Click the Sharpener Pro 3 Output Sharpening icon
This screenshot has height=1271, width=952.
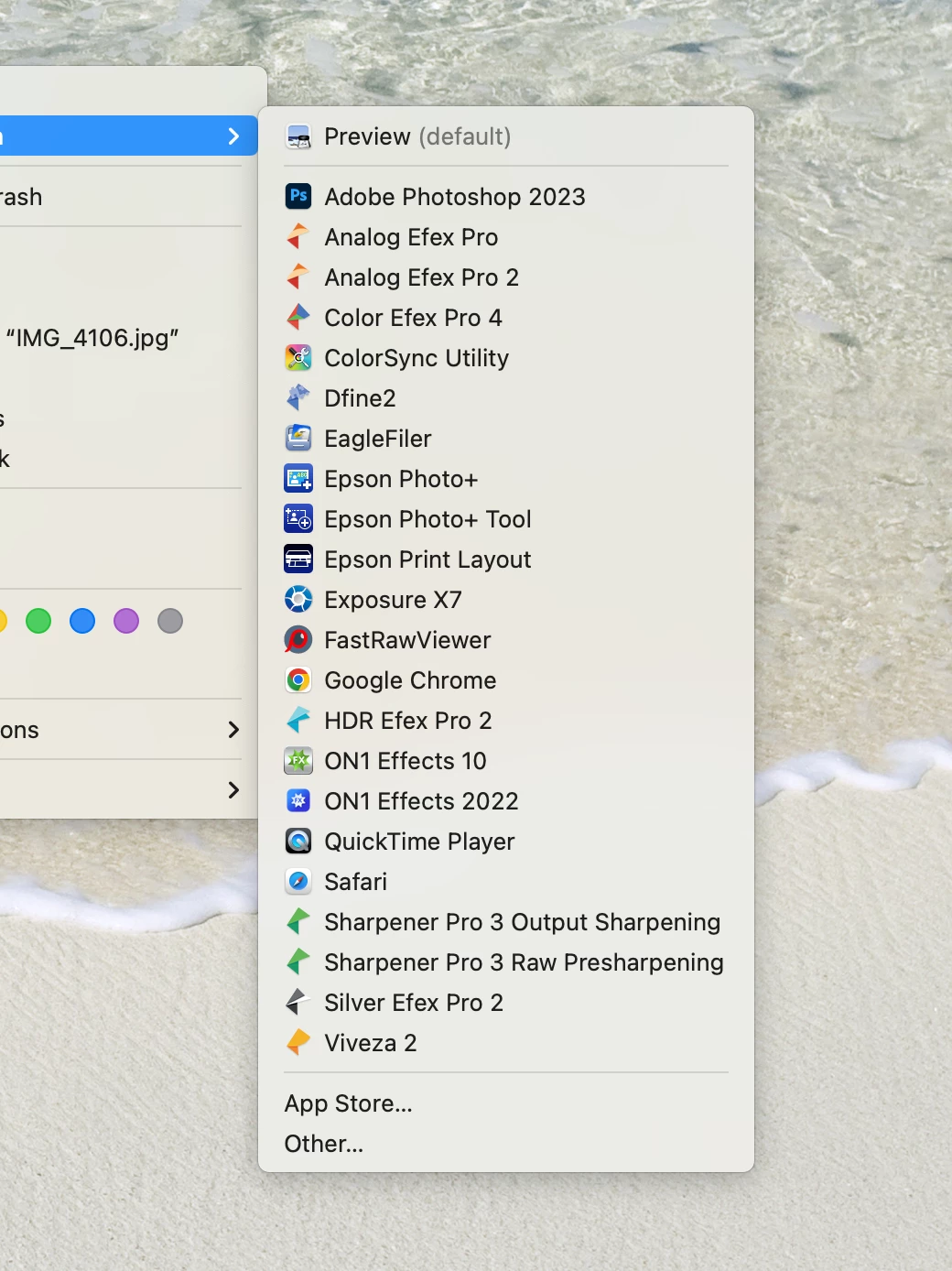298,921
